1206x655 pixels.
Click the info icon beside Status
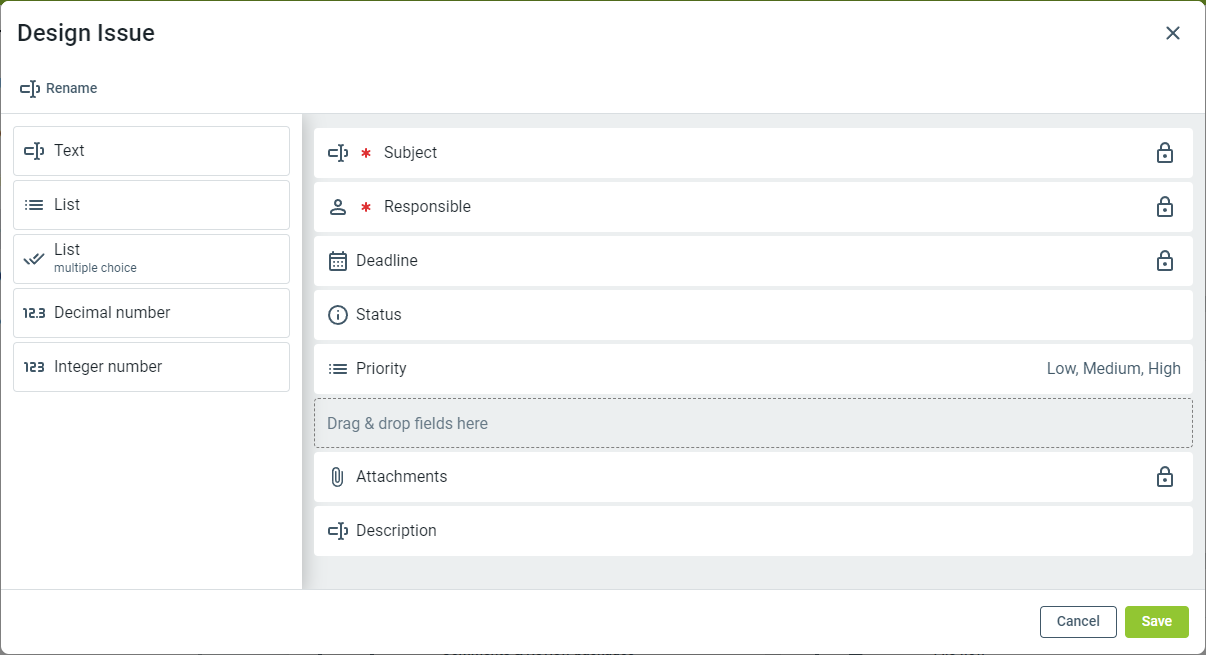338,315
